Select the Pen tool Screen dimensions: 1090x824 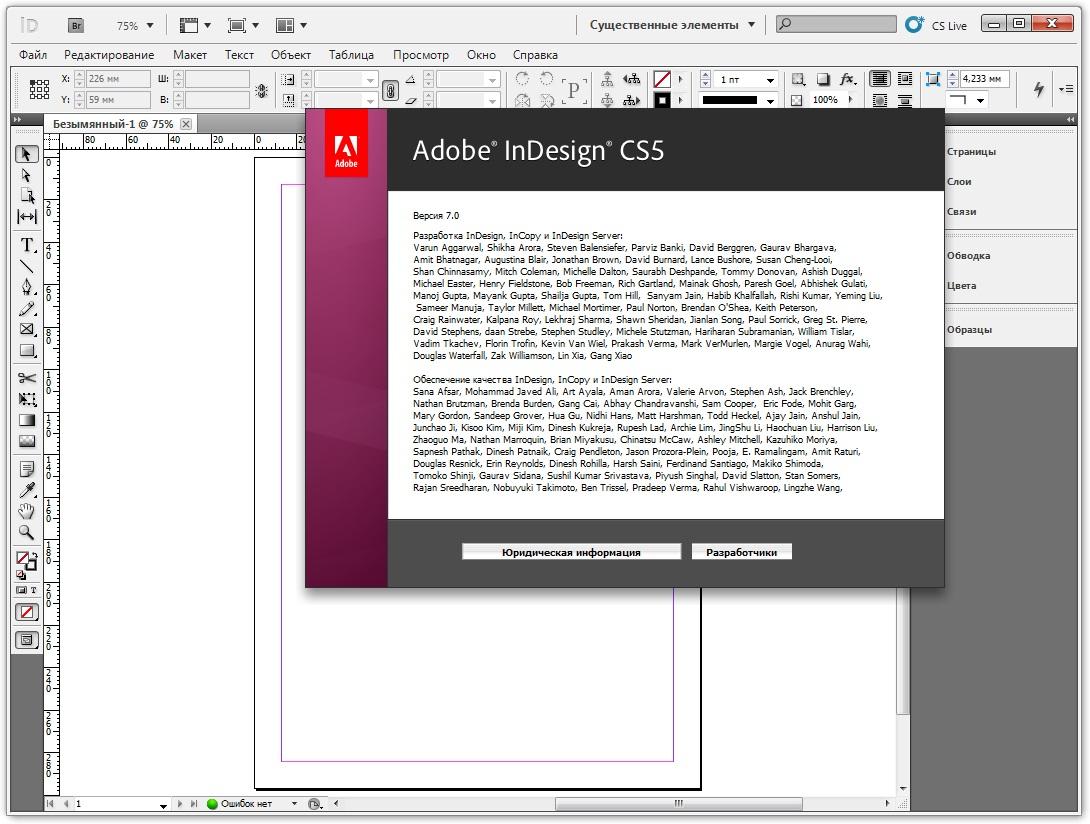tap(26, 286)
